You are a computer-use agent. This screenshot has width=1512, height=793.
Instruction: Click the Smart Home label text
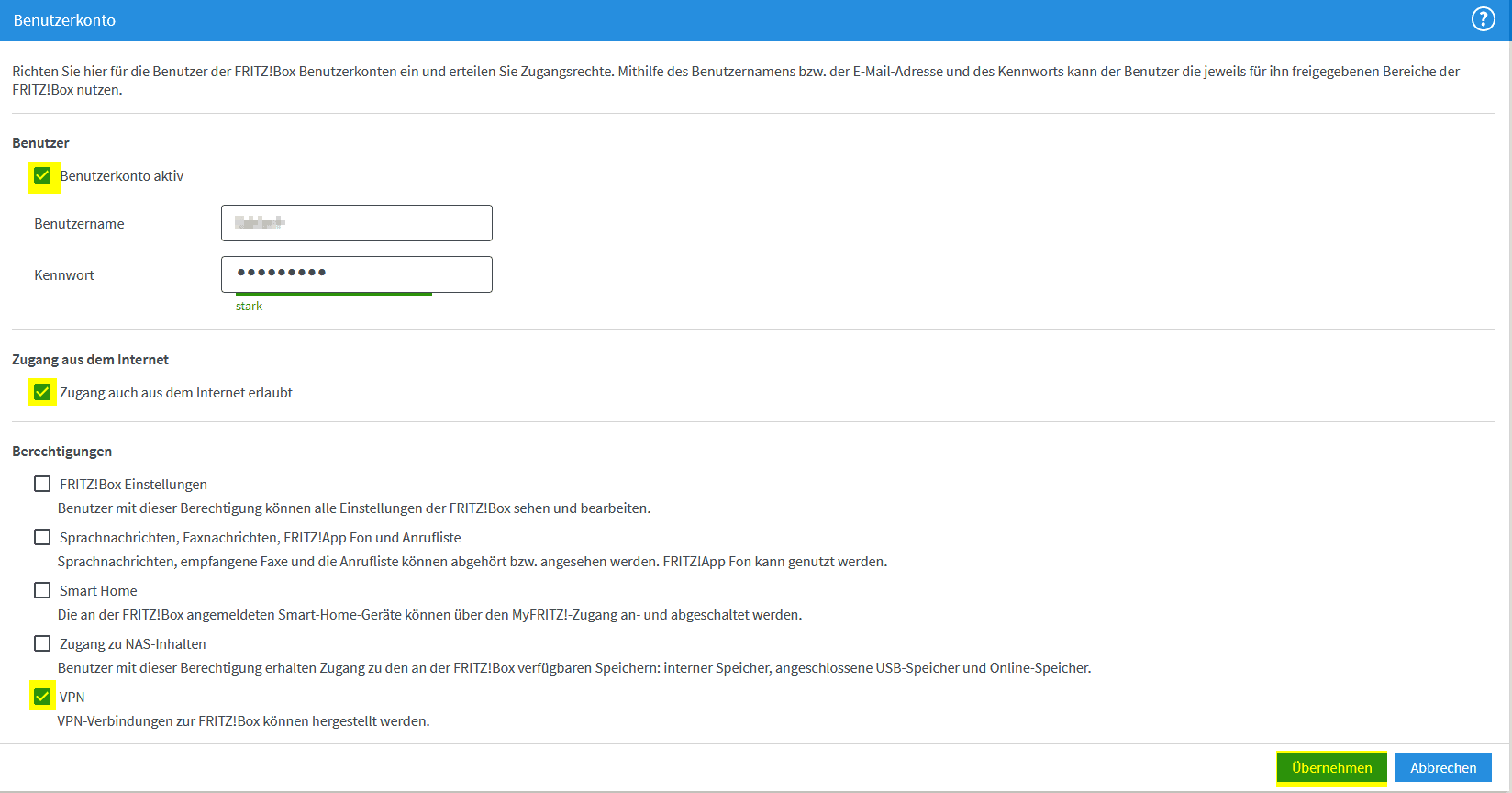pyautogui.click(x=98, y=591)
